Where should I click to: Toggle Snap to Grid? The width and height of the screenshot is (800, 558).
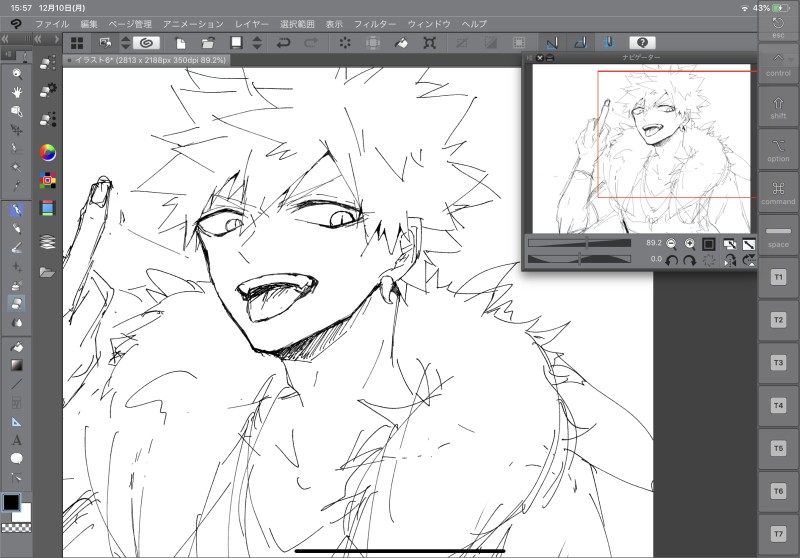[609, 43]
